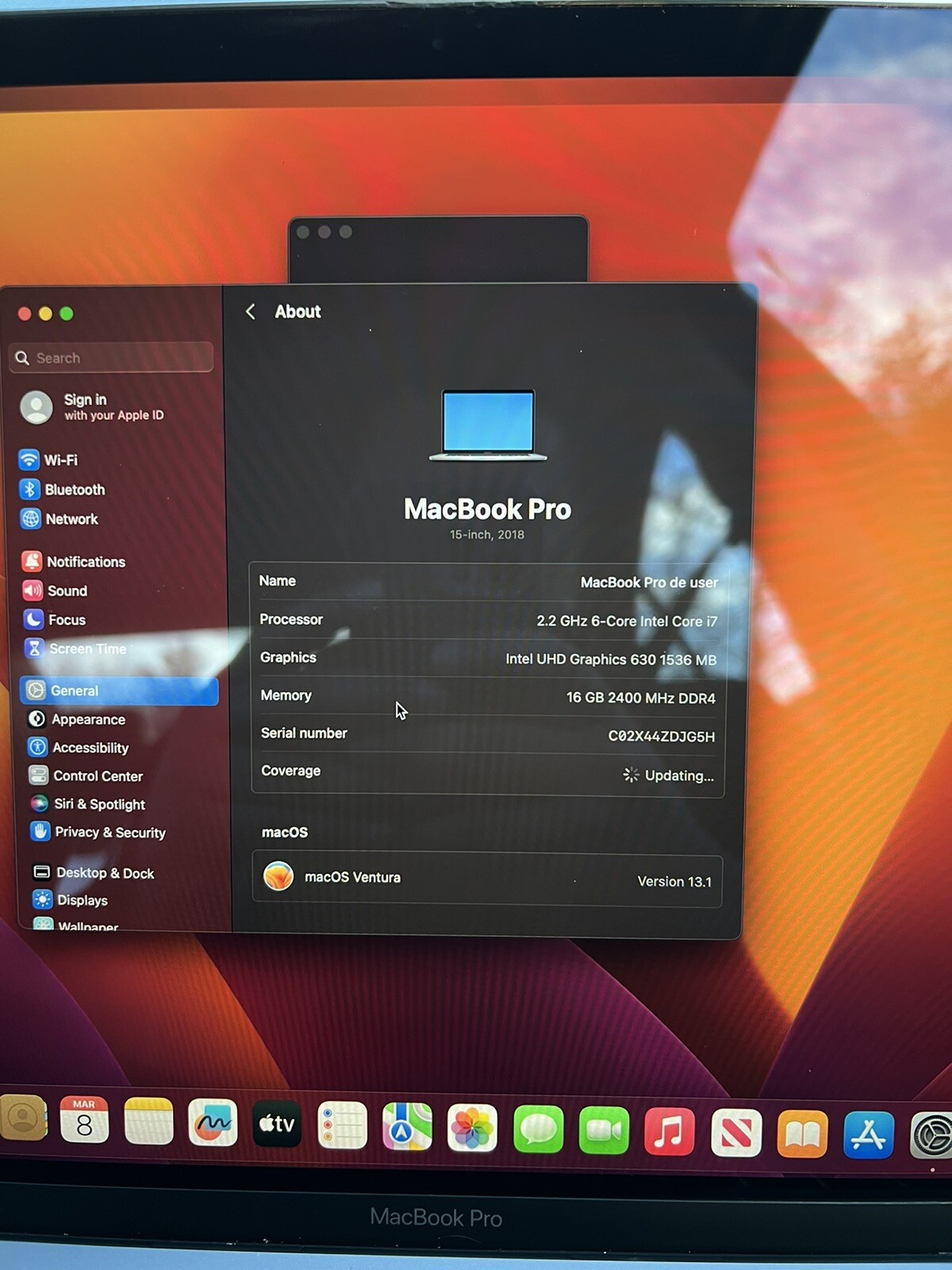Open Appearance settings in sidebar
The image size is (952, 1270).
tap(77, 719)
